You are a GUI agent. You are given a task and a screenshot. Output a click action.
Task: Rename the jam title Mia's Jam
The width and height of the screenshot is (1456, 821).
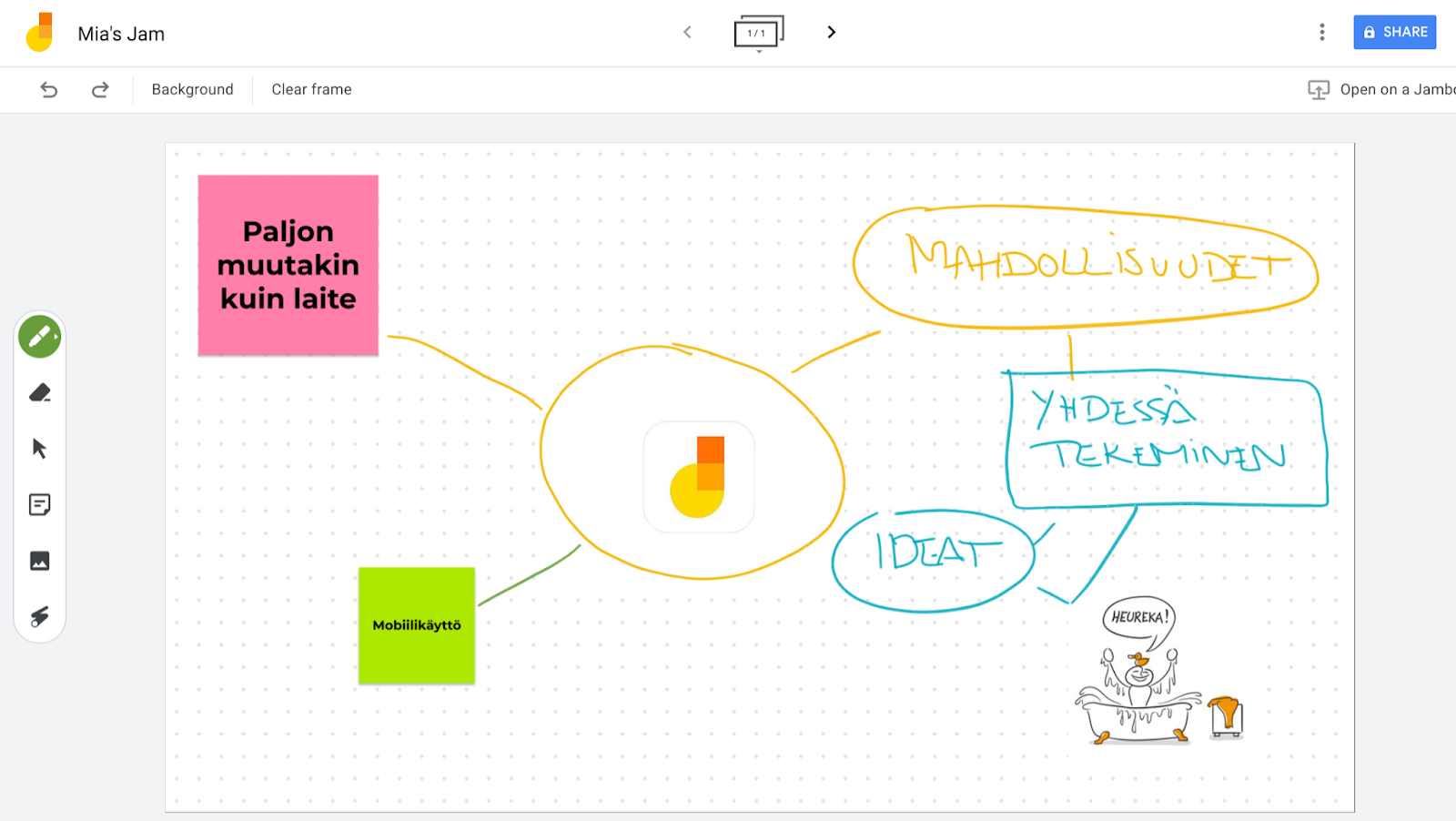click(121, 34)
